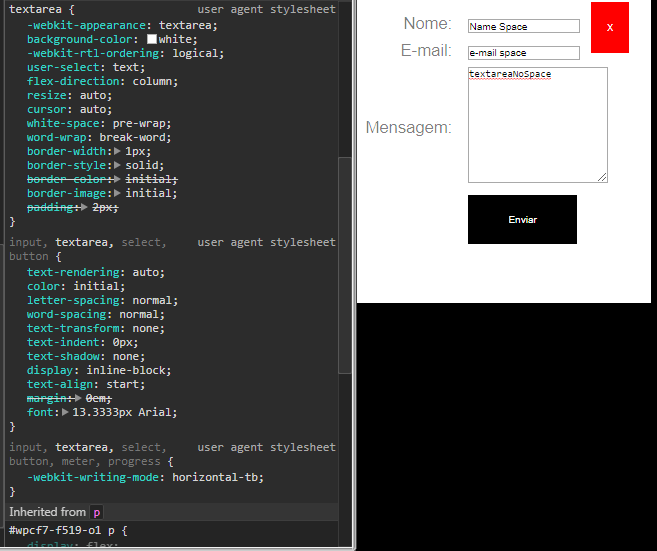The width and height of the screenshot is (657, 551).
Task: Click the white background-color swatch
Action: coord(152,39)
